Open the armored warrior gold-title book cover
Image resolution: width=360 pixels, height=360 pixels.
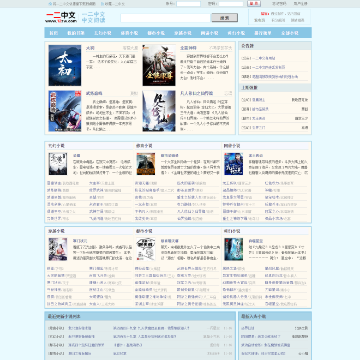pyautogui.click(x=159, y=66)
